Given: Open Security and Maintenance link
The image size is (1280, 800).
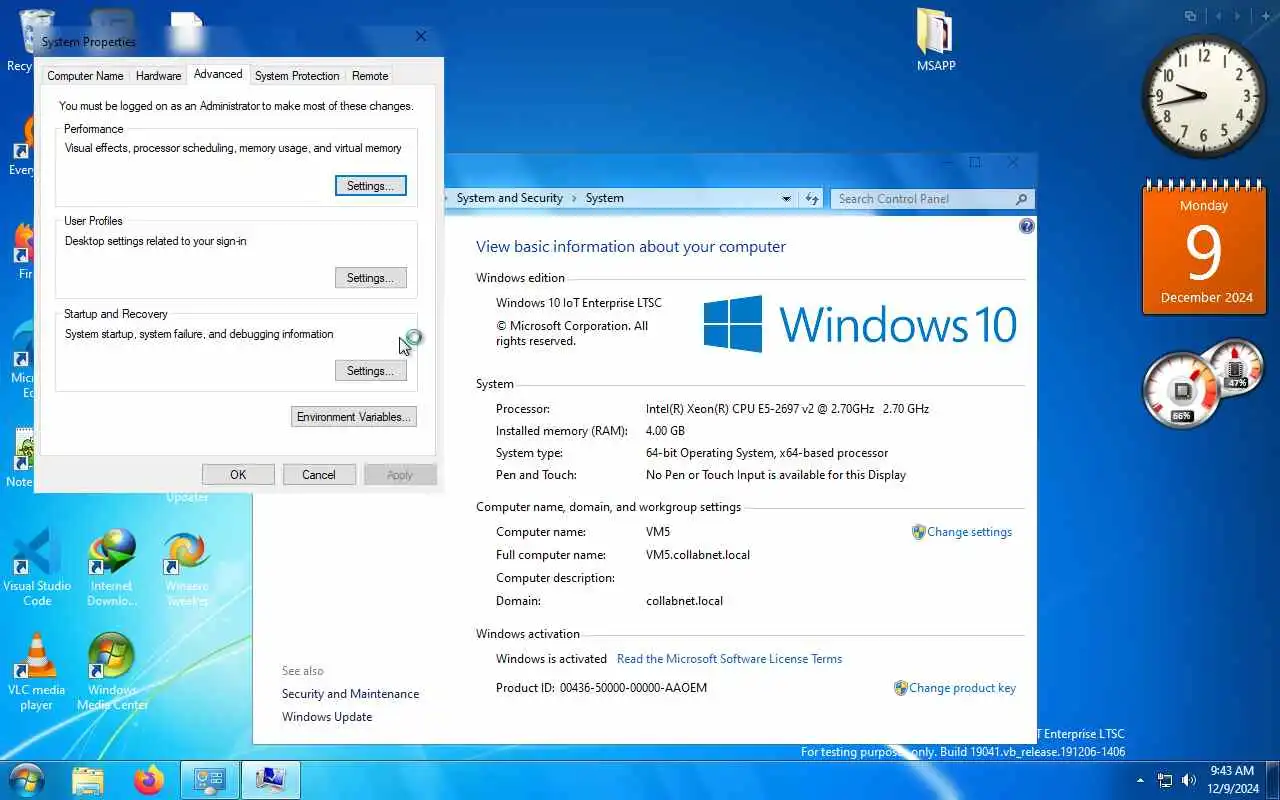Looking at the screenshot, I should 350,694.
